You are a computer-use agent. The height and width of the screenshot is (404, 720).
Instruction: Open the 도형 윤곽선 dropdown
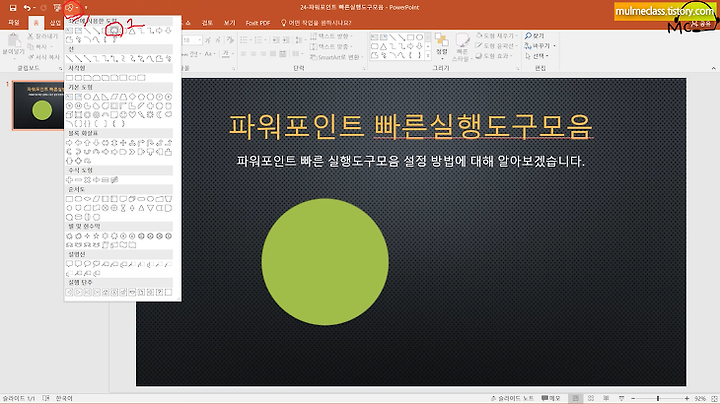point(497,46)
